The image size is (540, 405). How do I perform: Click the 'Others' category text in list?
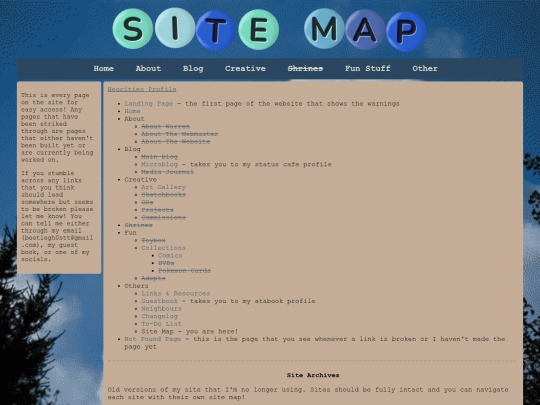point(136,286)
